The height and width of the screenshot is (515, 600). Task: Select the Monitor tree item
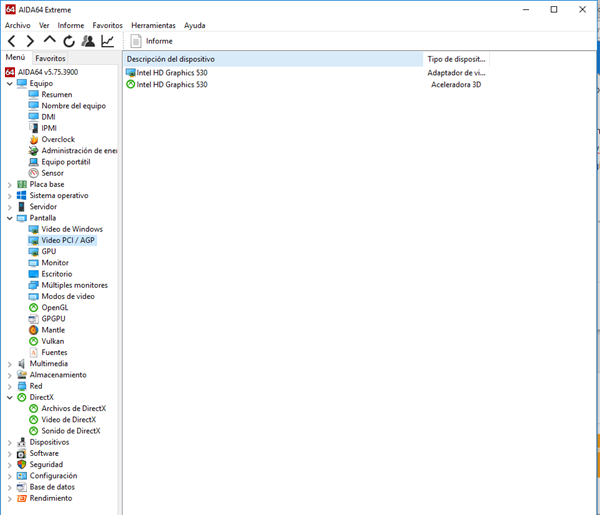coord(55,263)
